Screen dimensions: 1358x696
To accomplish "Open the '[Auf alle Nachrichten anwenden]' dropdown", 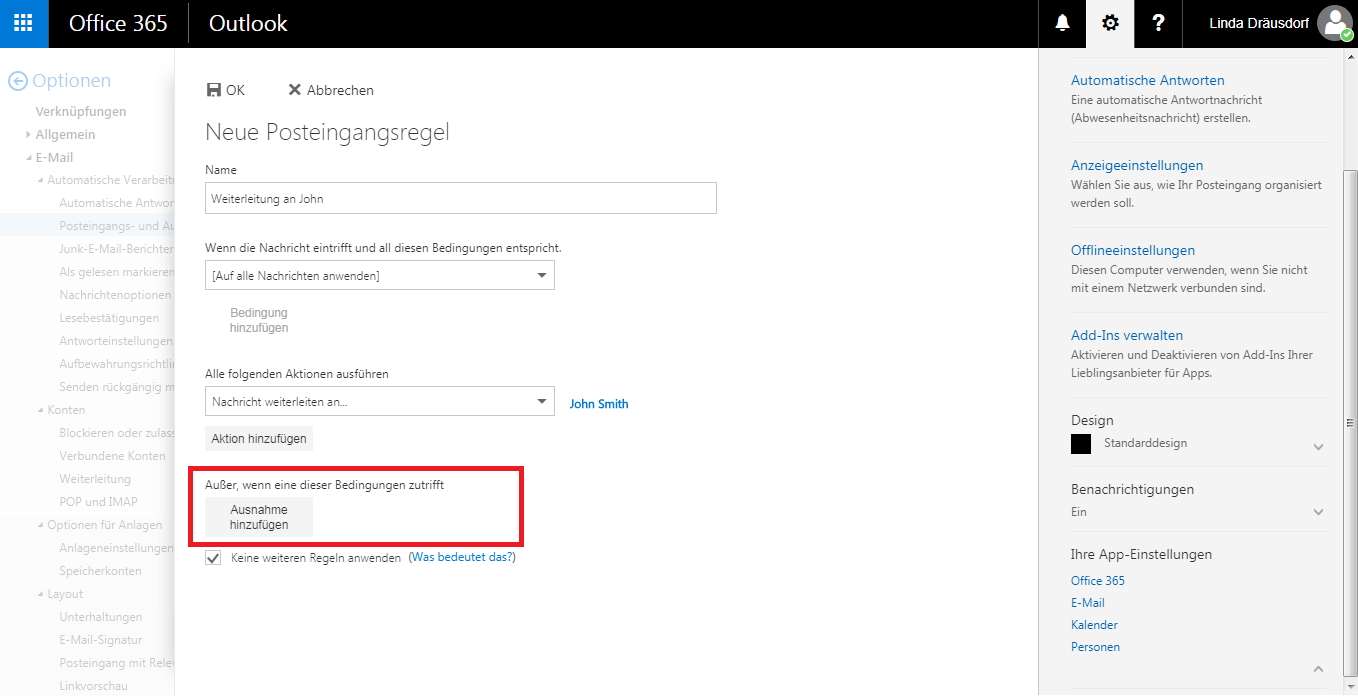I will (x=379, y=274).
